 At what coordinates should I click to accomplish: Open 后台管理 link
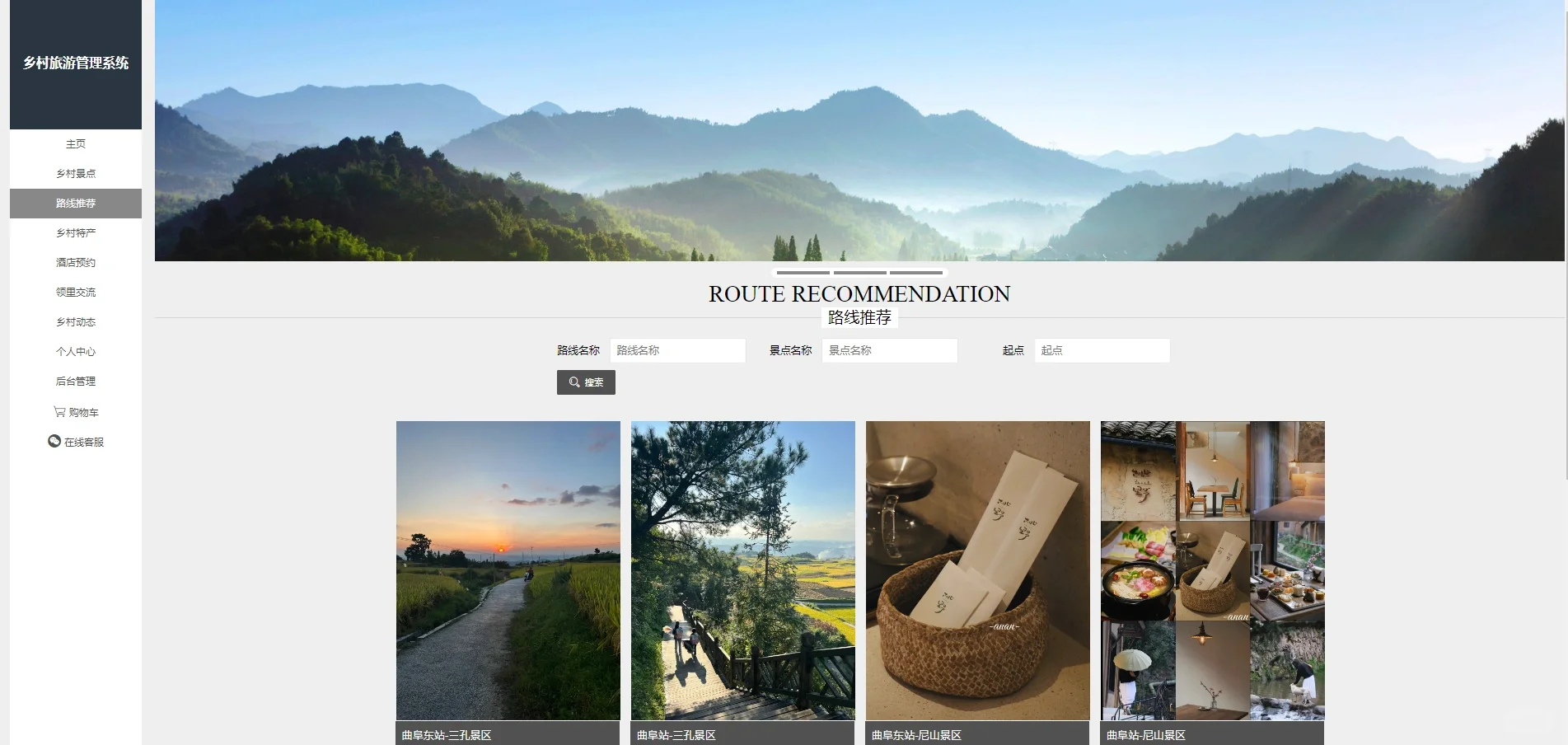76,382
